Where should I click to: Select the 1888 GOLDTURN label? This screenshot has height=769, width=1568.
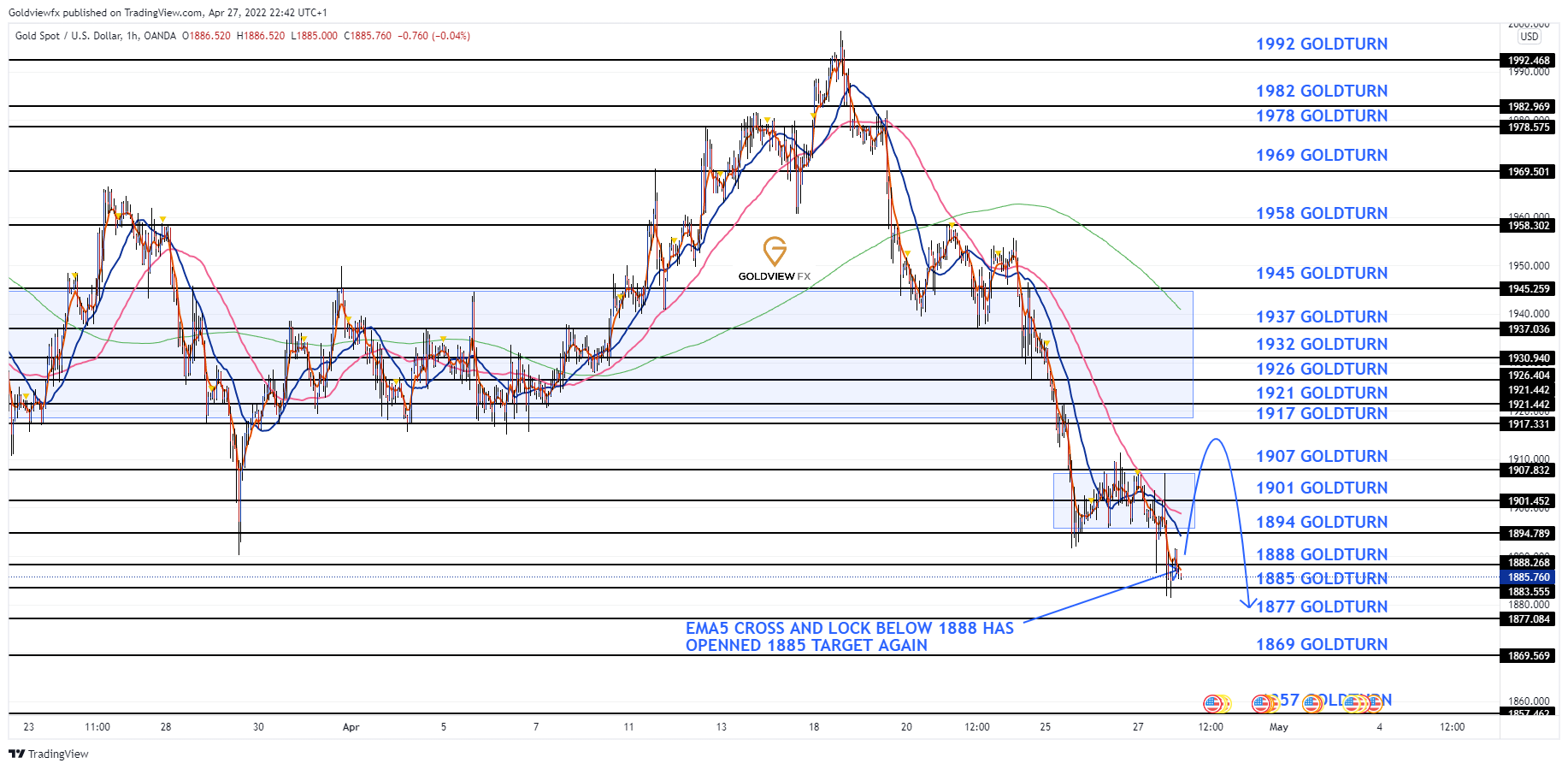tap(1322, 554)
